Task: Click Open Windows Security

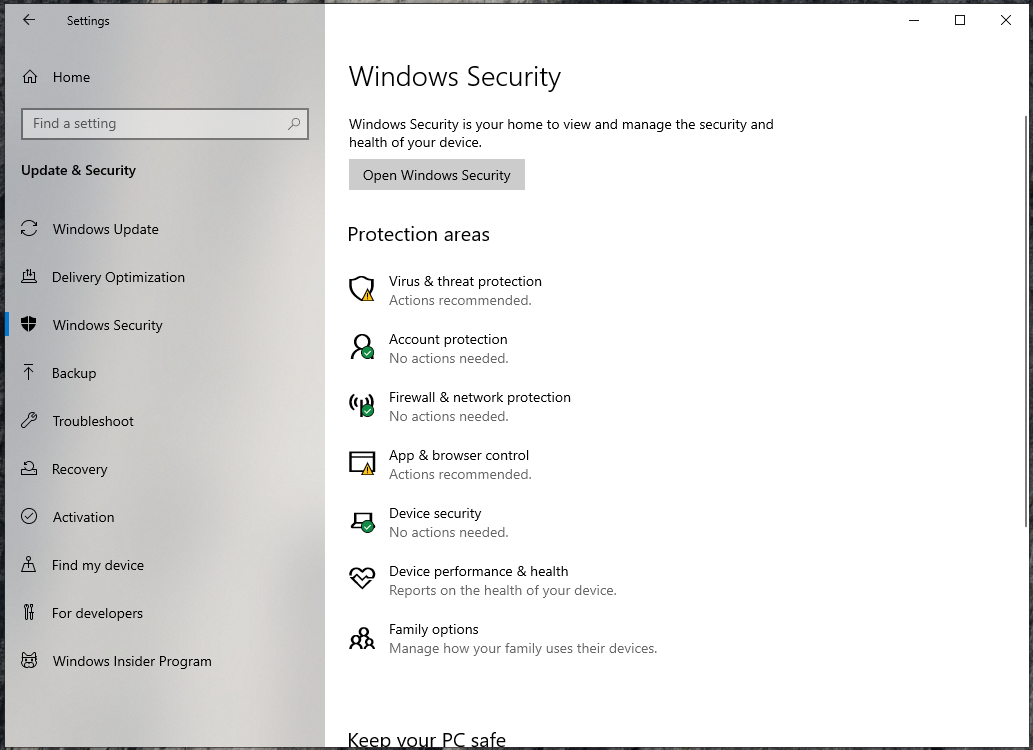Action: (436, 174)
